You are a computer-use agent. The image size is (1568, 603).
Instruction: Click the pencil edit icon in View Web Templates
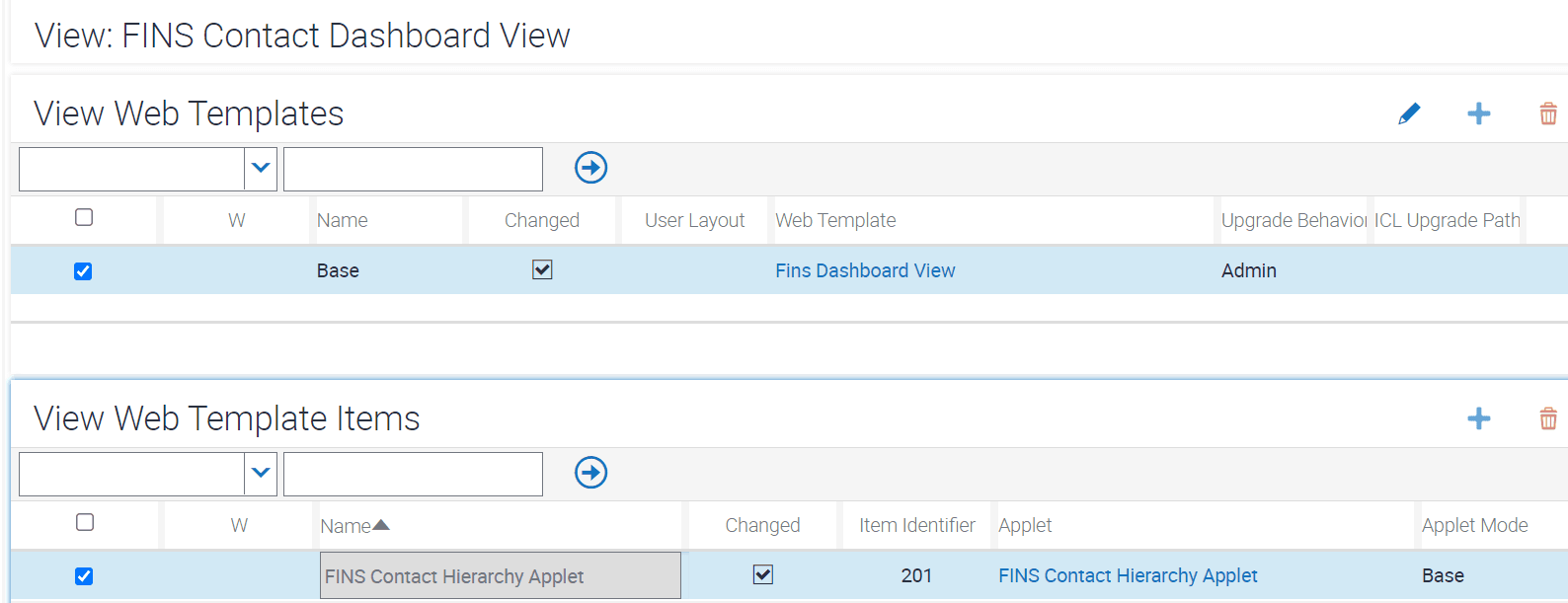click(x=1409, y=113)
